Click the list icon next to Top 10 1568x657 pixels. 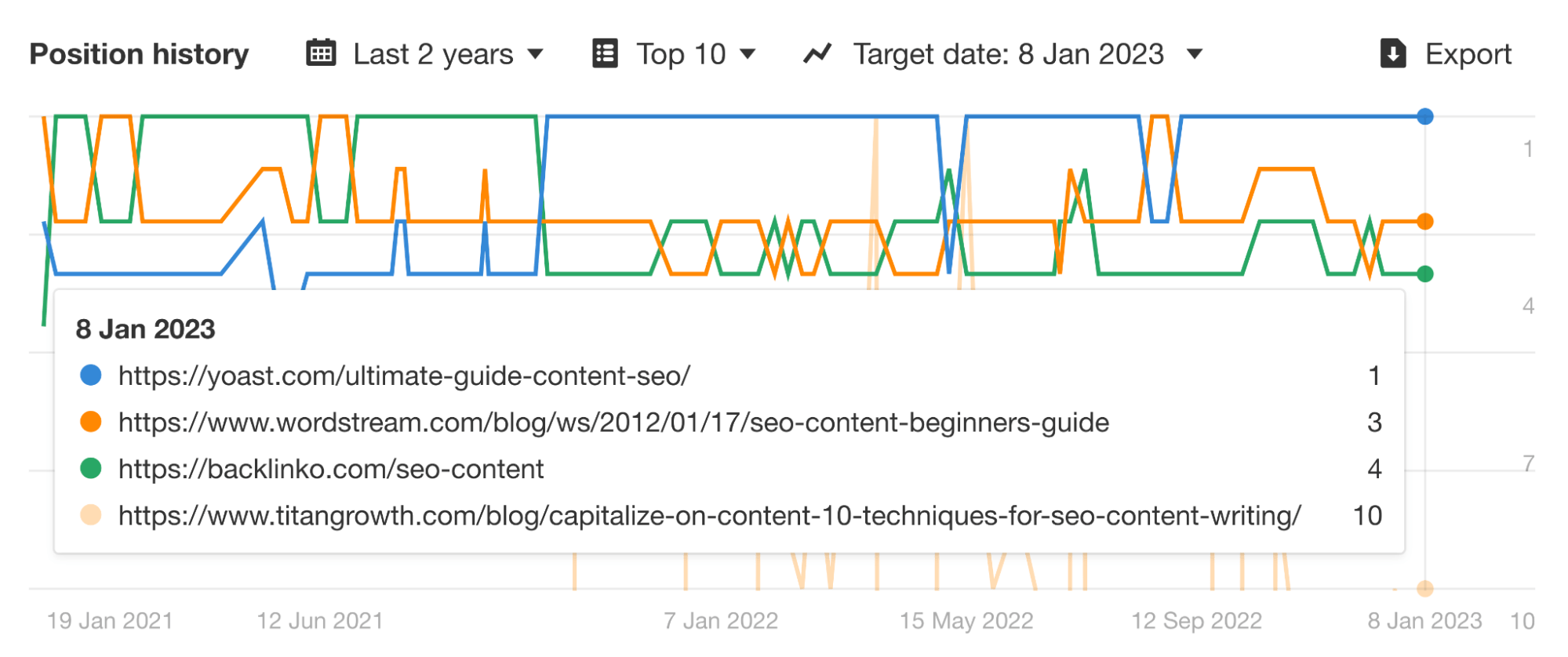coord(605,53)
